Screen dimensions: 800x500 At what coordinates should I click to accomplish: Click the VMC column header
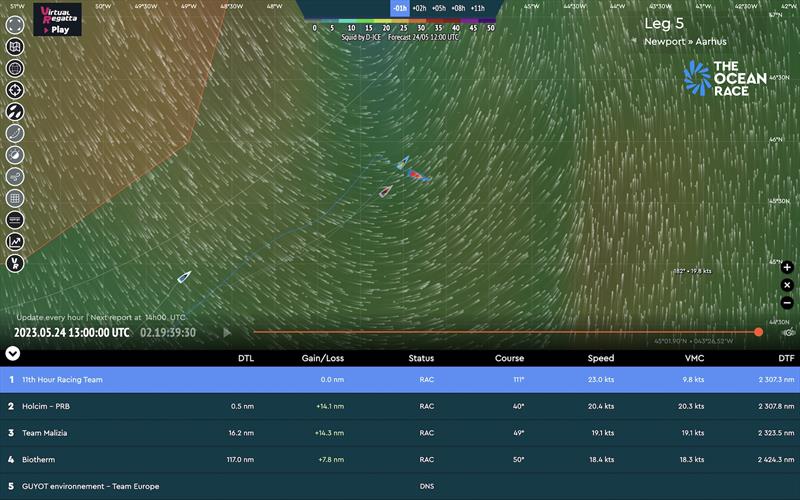click(x=694, y=358)
